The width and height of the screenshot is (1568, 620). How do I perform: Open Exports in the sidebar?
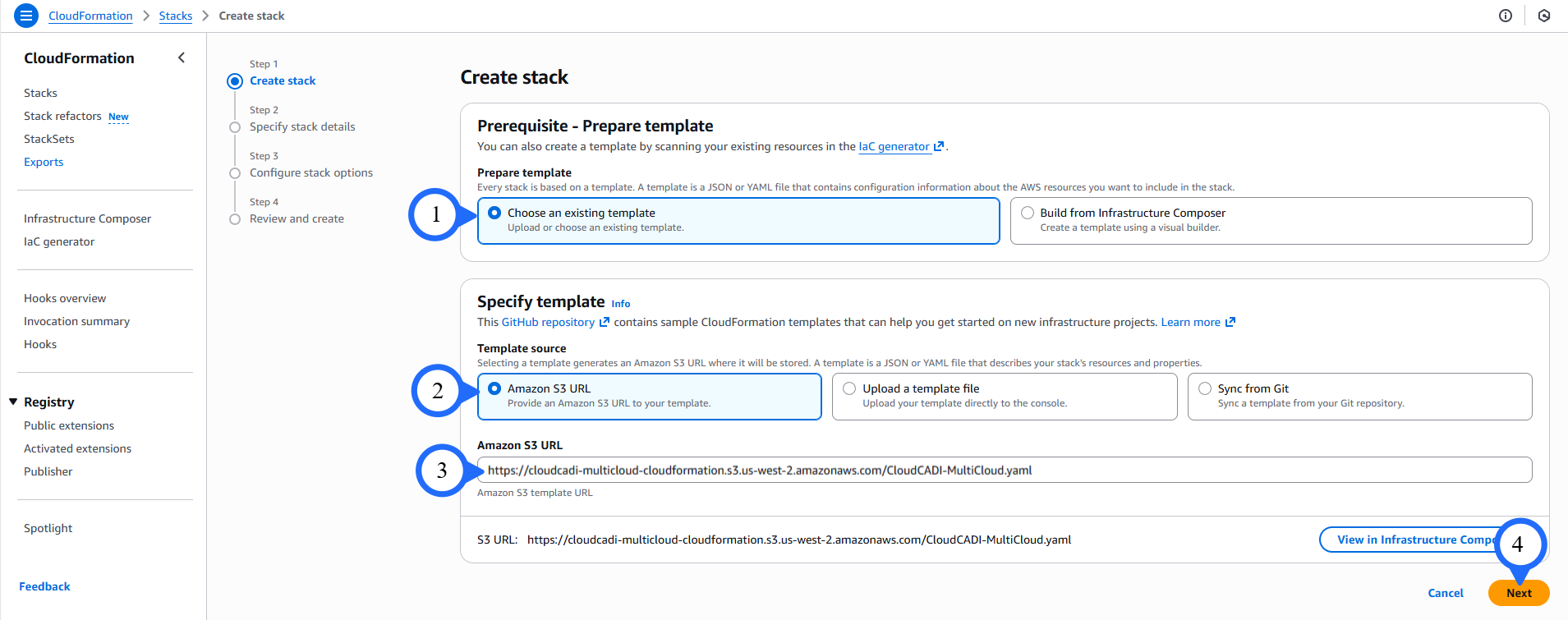(44, 162)
